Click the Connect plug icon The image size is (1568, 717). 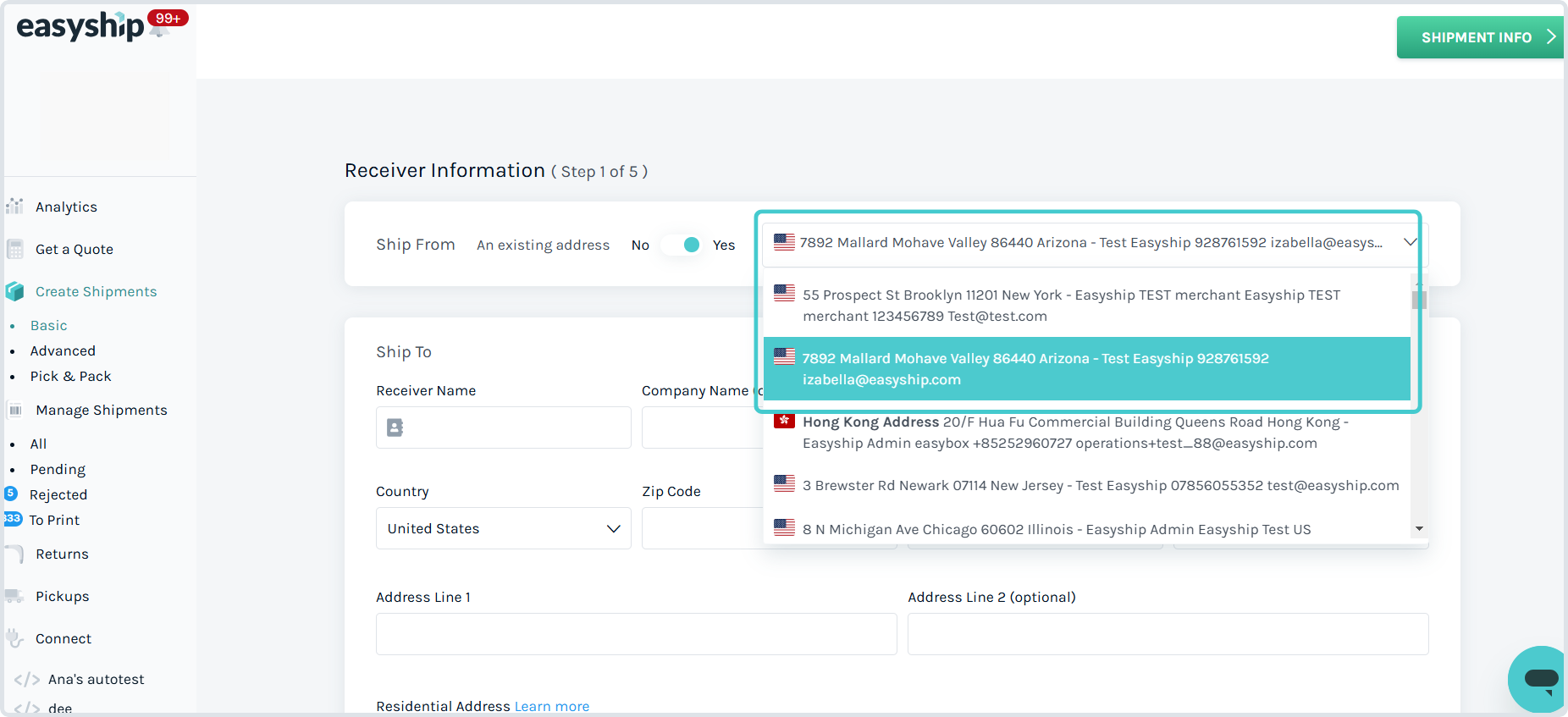14,638
